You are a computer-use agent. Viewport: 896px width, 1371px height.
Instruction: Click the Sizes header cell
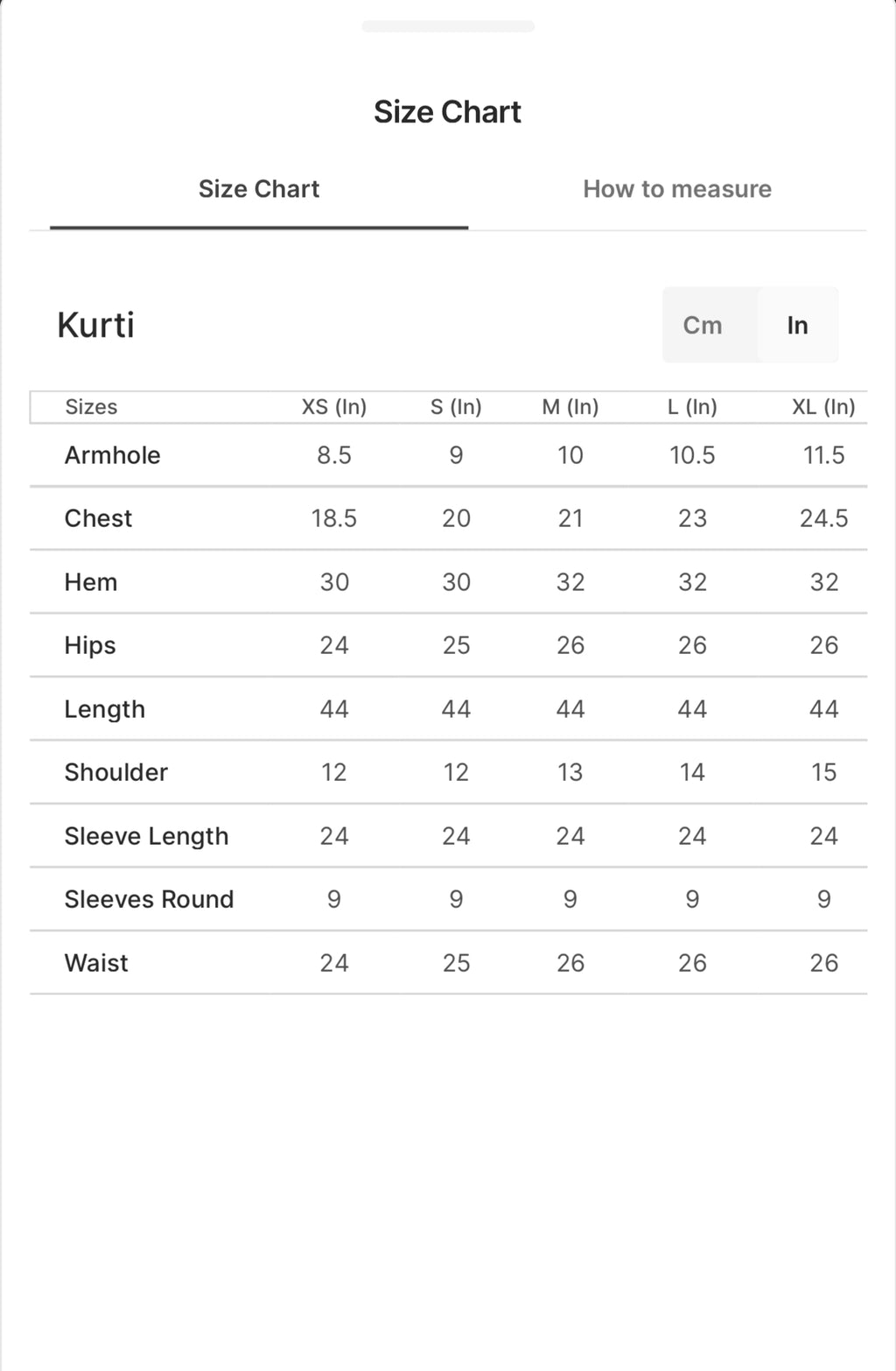91,407
